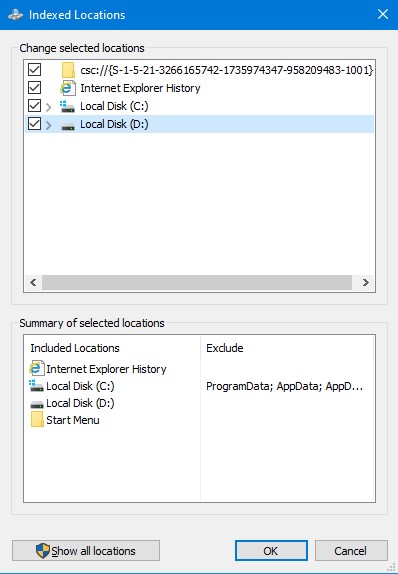Select Internet Explorer History in summary list
Viewport: 398px width, 574px height.
tap(106, 369)
